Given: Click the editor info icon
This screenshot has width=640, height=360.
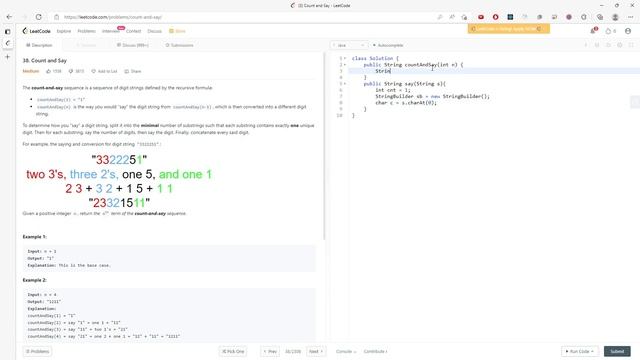Looking at the screenshot, I should click(585, 45).
